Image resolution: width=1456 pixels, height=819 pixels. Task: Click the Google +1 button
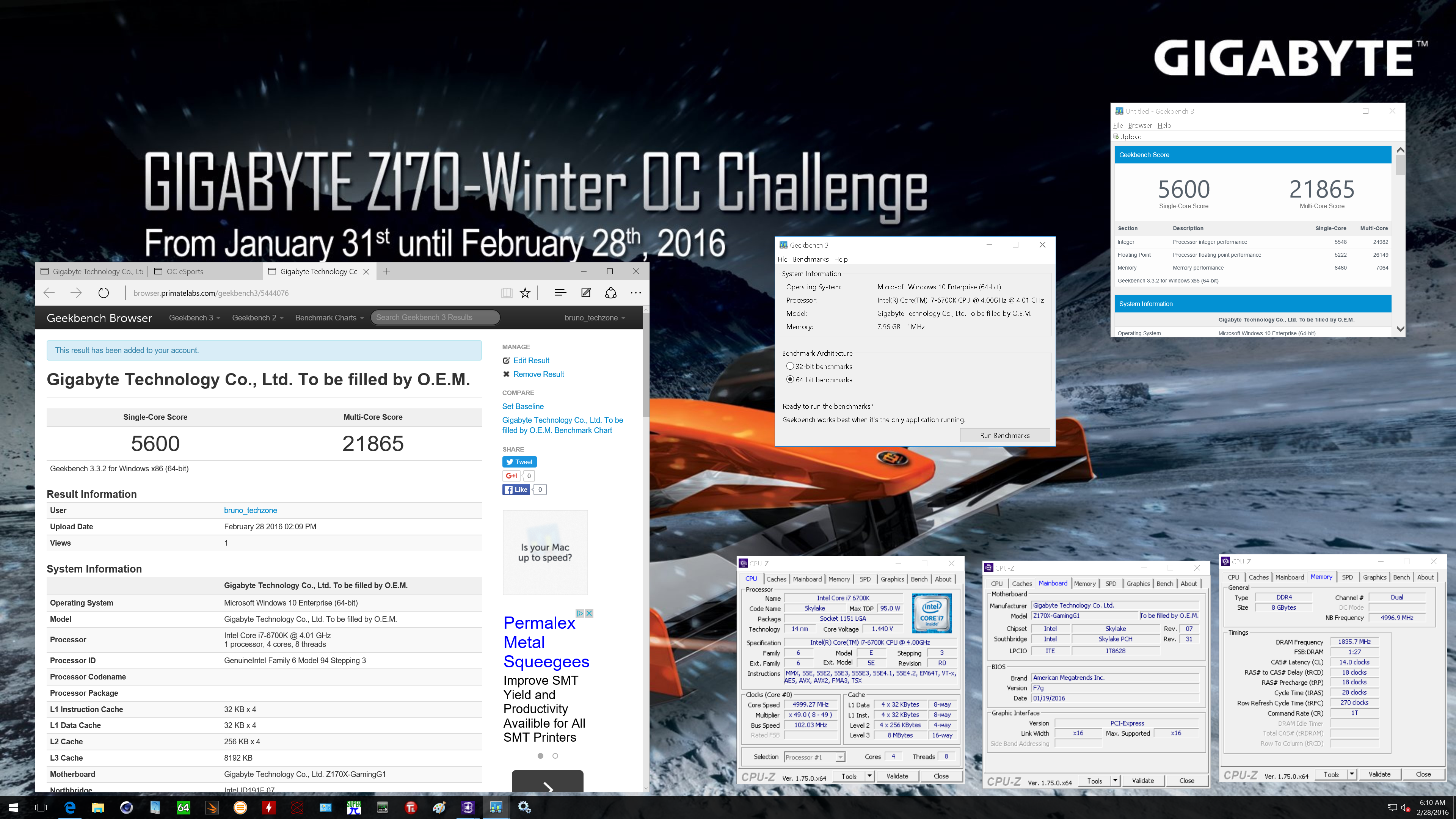(511, 476)
